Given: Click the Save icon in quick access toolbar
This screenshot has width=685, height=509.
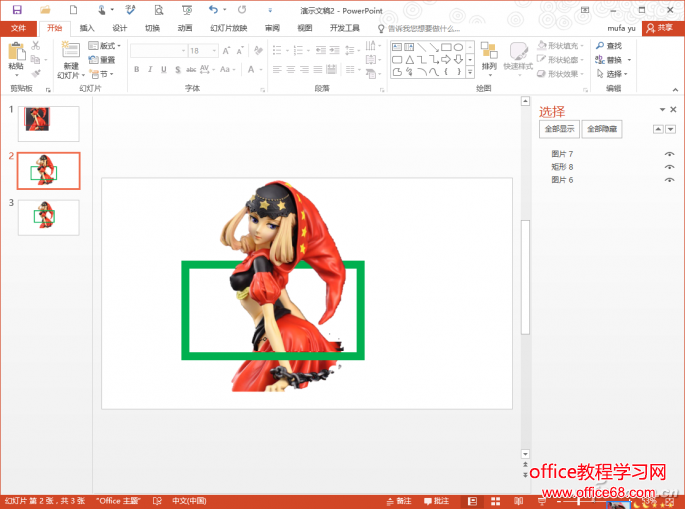Looking at the screenshot, I should [x=16, y=9].
